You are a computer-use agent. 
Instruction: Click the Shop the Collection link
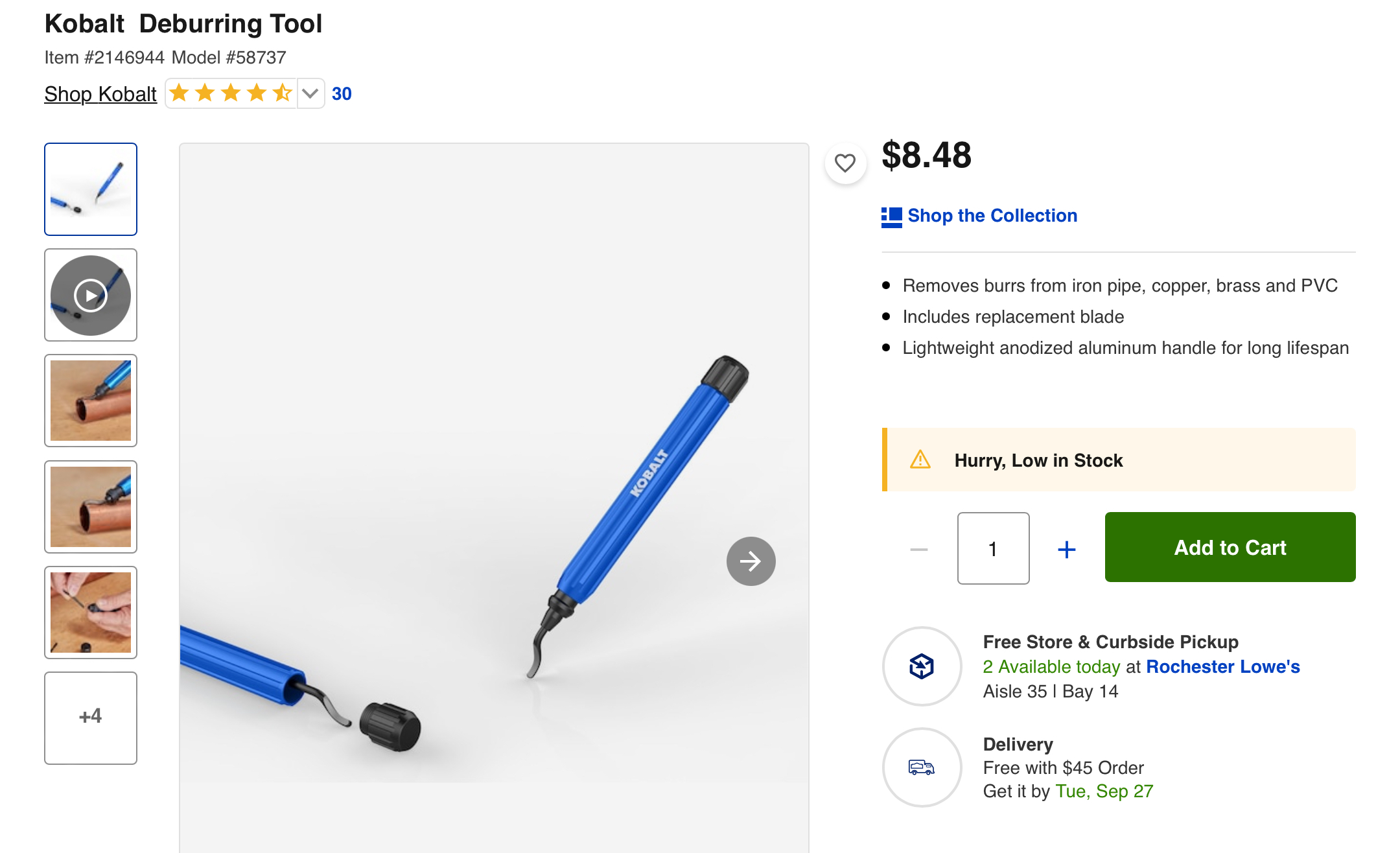pos(992,215)
